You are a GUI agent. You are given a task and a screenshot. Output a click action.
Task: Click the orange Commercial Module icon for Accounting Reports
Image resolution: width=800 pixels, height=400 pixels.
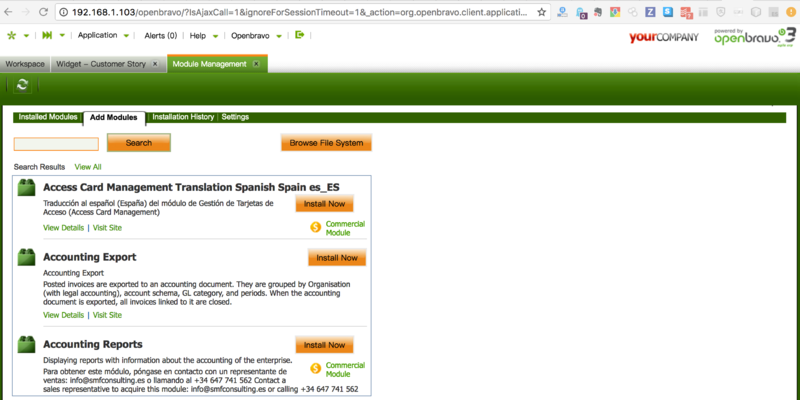315,368
